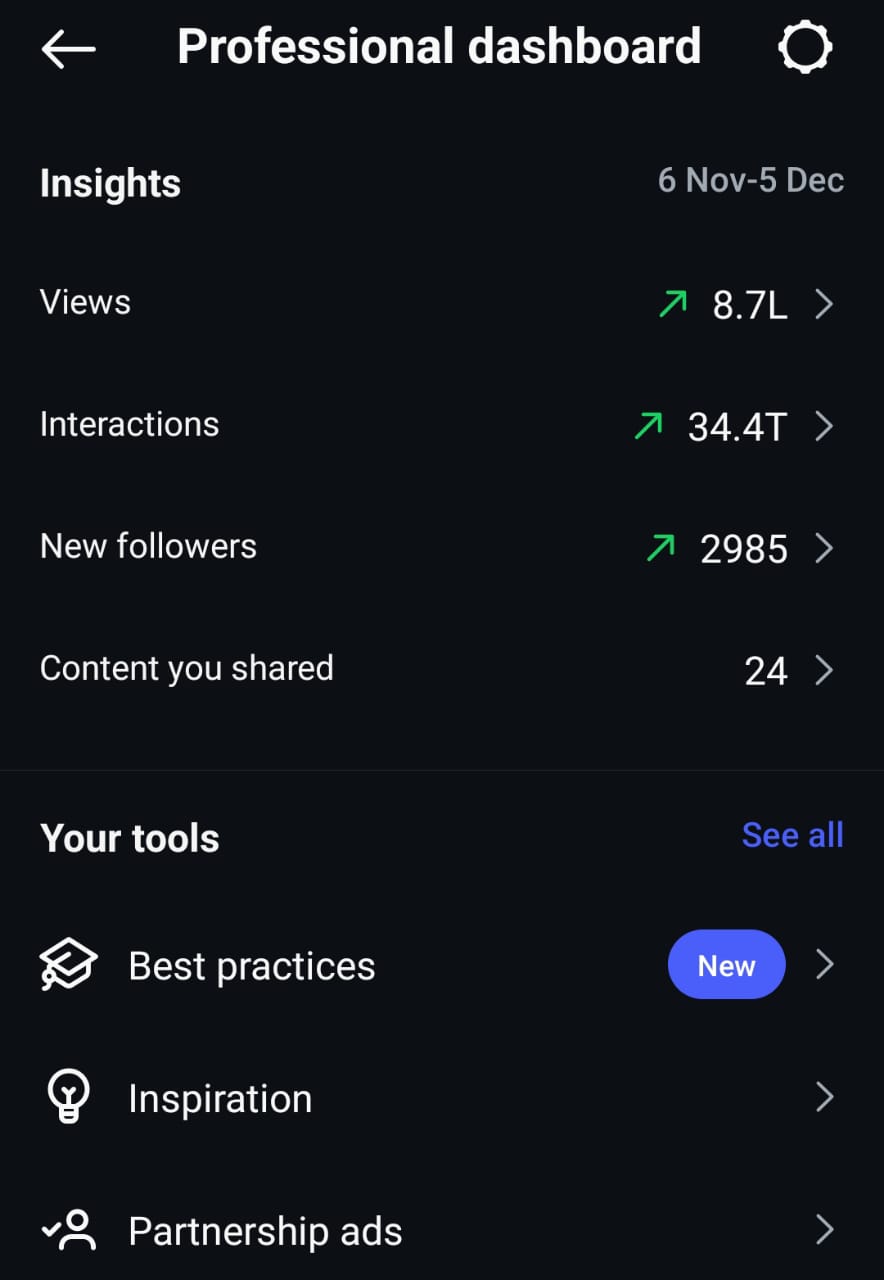
Task: Tap green trend arrow beside New followers
Action: click(x=661, y=548)
